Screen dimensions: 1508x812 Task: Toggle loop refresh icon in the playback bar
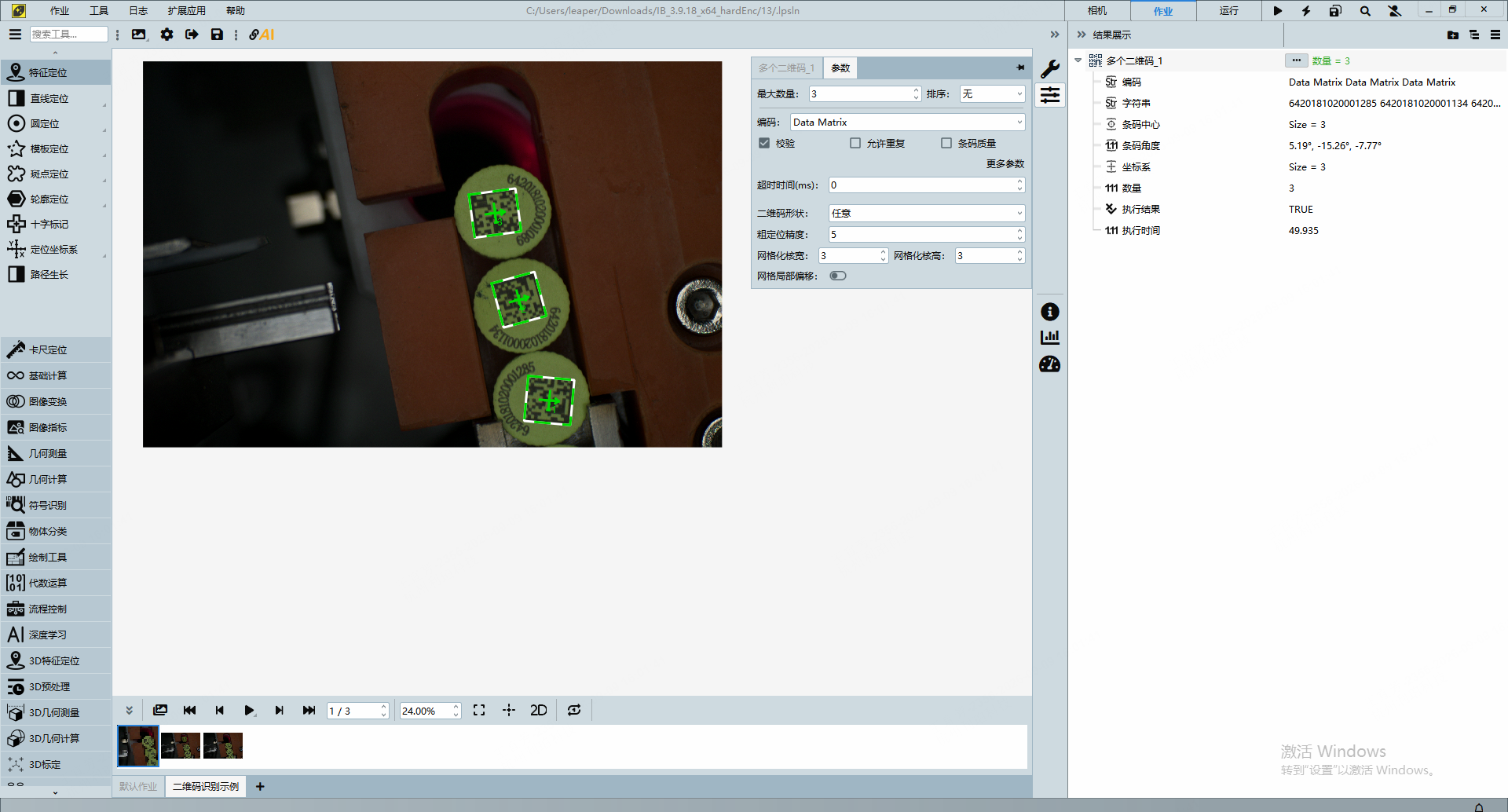click(574, 710)
